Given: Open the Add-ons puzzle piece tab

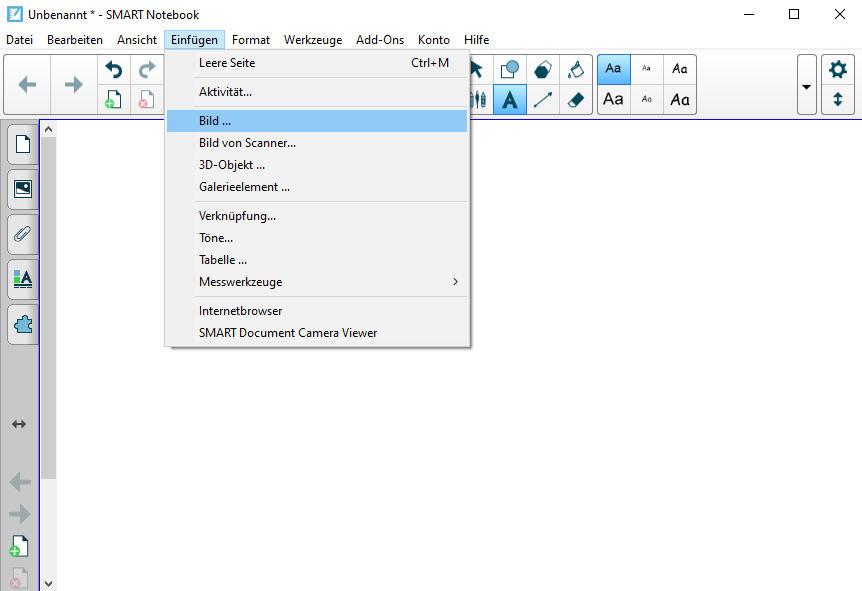Looking at the screenshot, I should point(22,324).
